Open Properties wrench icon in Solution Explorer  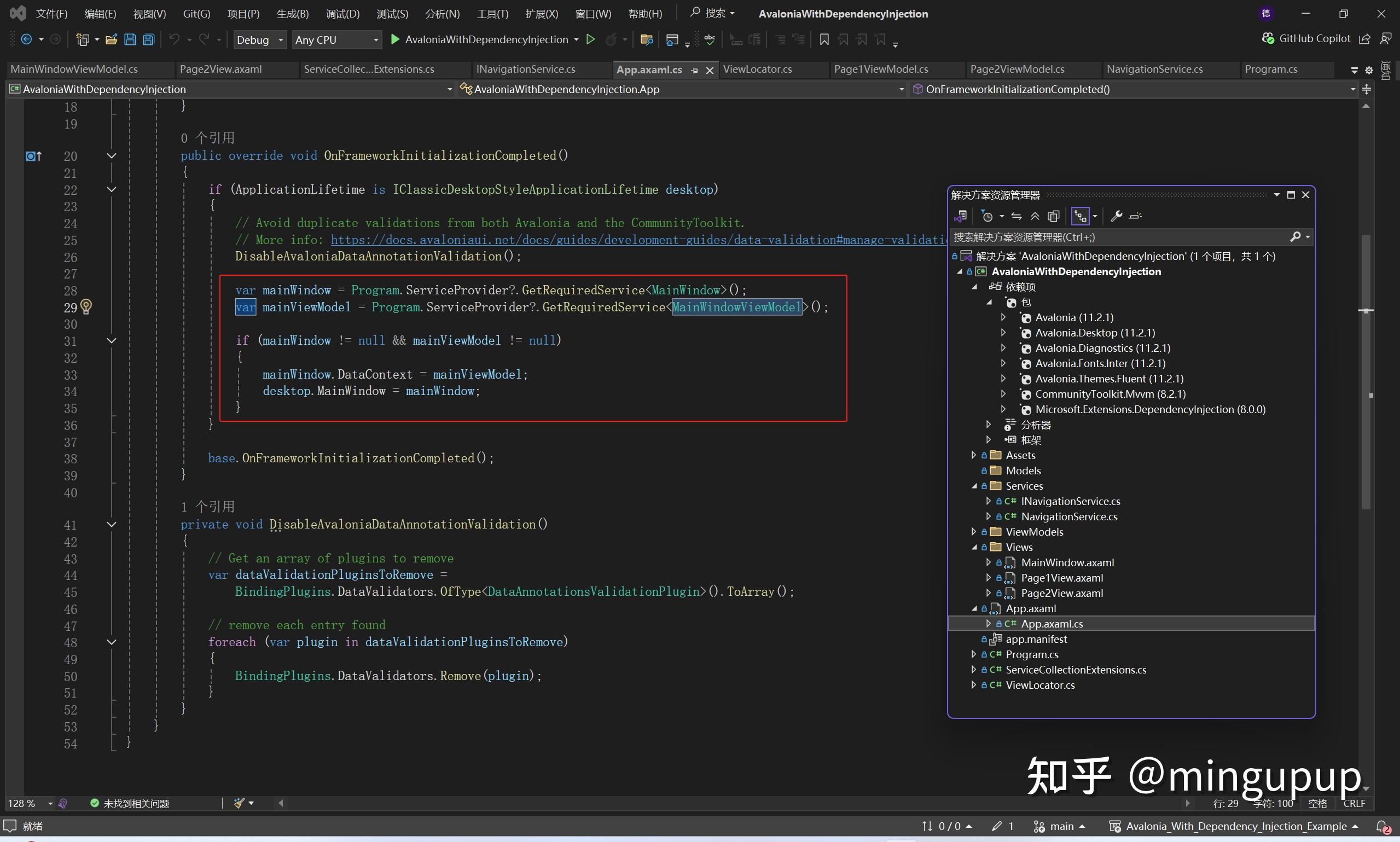(x=1116, y=216)
